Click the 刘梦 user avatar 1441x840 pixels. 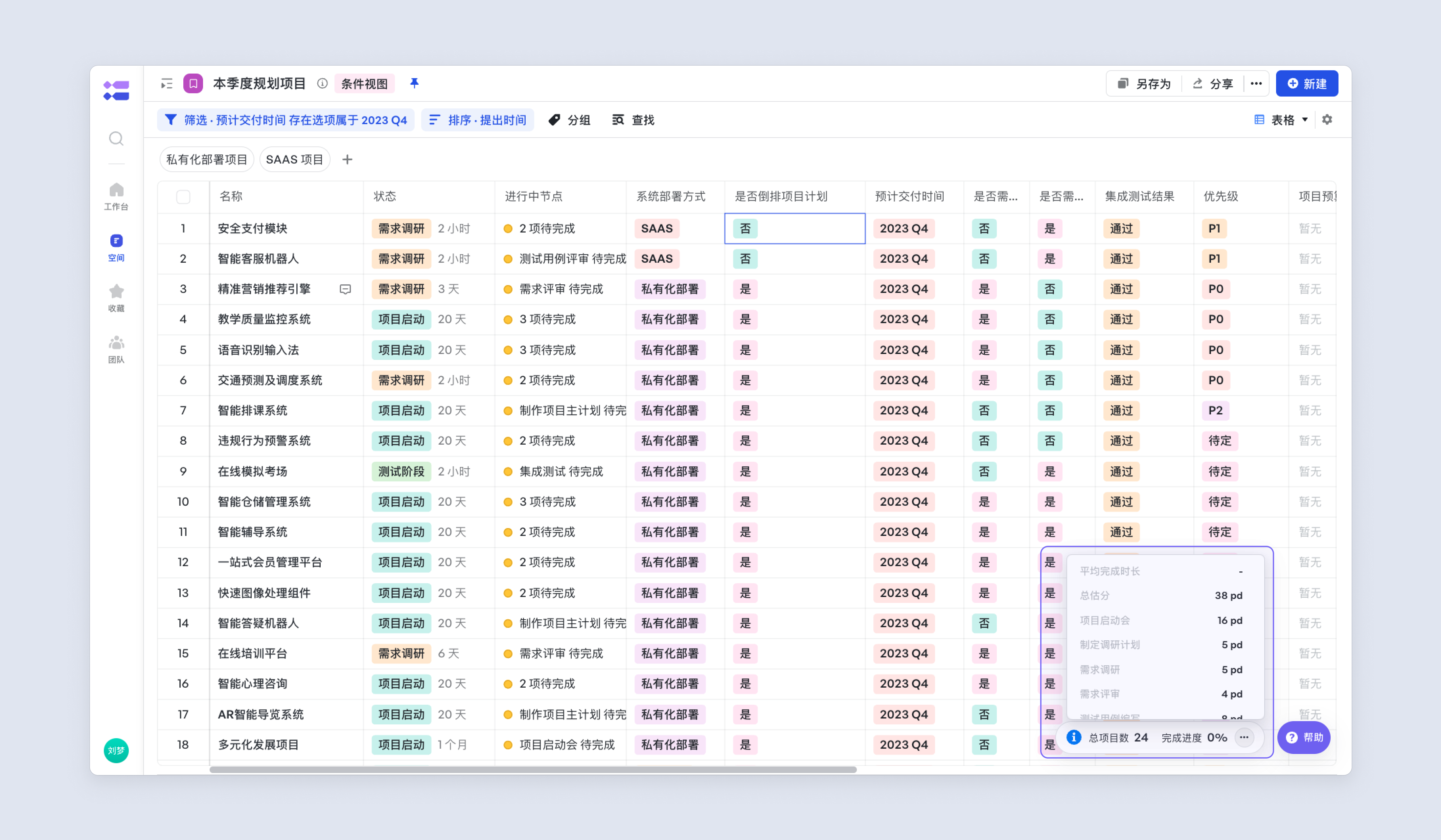(116, 750)
